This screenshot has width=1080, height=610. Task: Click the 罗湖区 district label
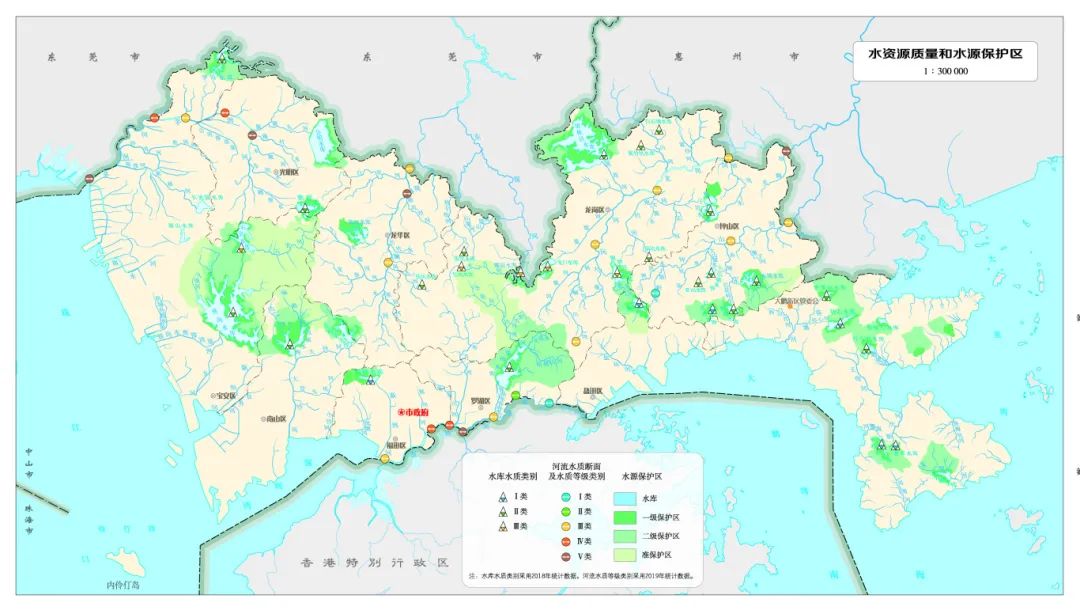[480, 401]
